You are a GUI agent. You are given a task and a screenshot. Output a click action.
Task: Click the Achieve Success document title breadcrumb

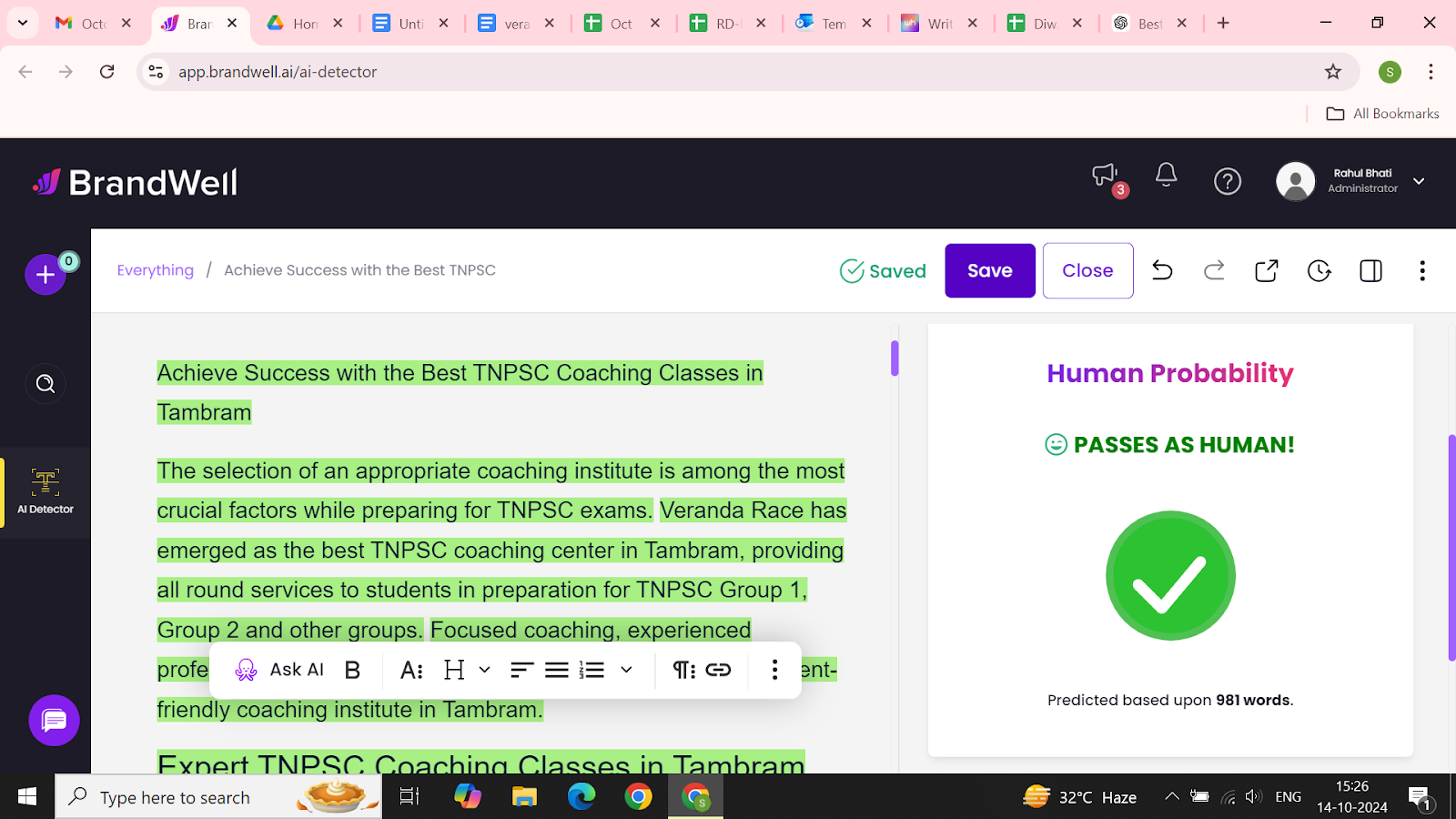coord(359,270)
